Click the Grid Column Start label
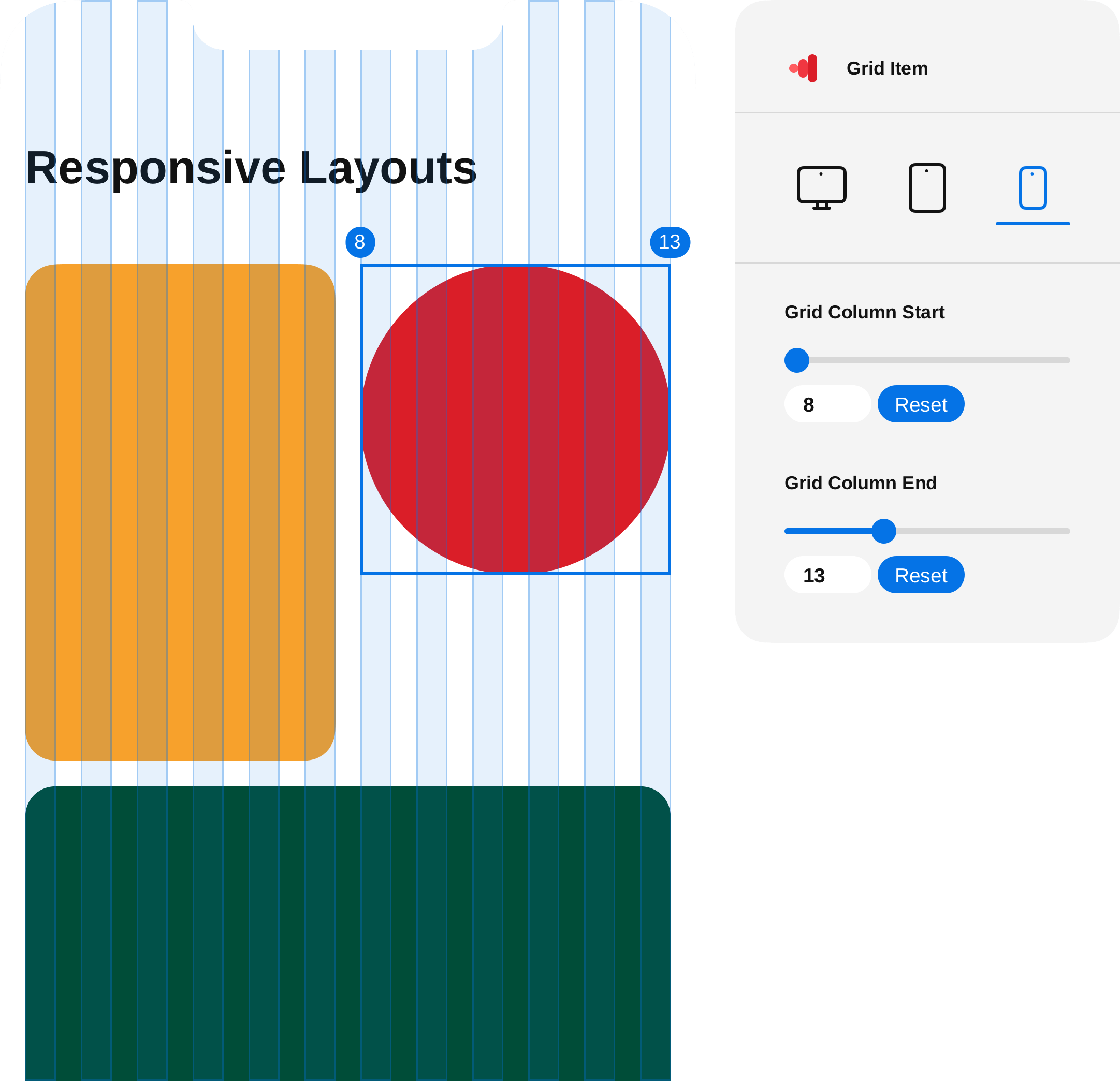 point(864,312)
